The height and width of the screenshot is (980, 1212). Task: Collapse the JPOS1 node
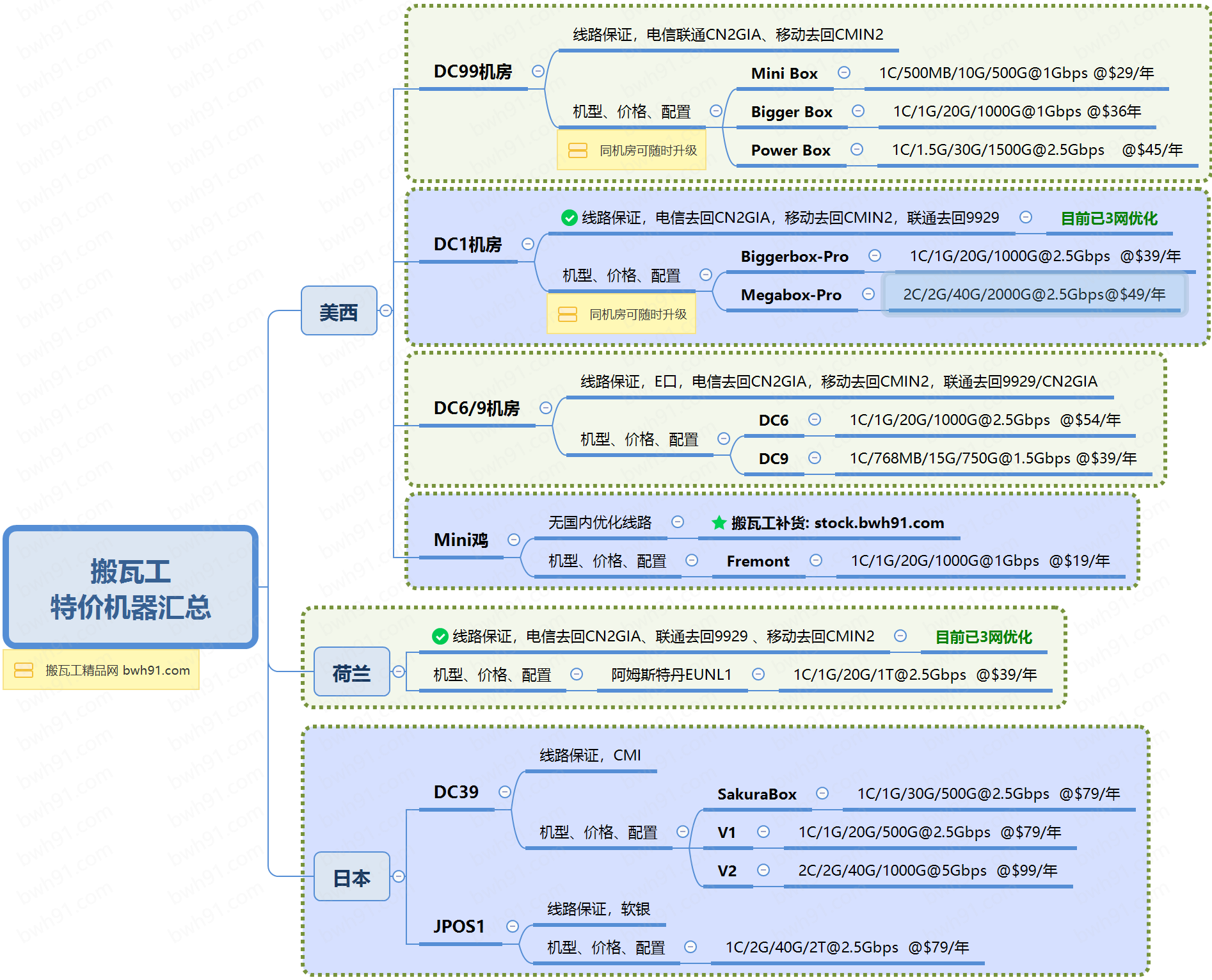(x=513, y=926)
